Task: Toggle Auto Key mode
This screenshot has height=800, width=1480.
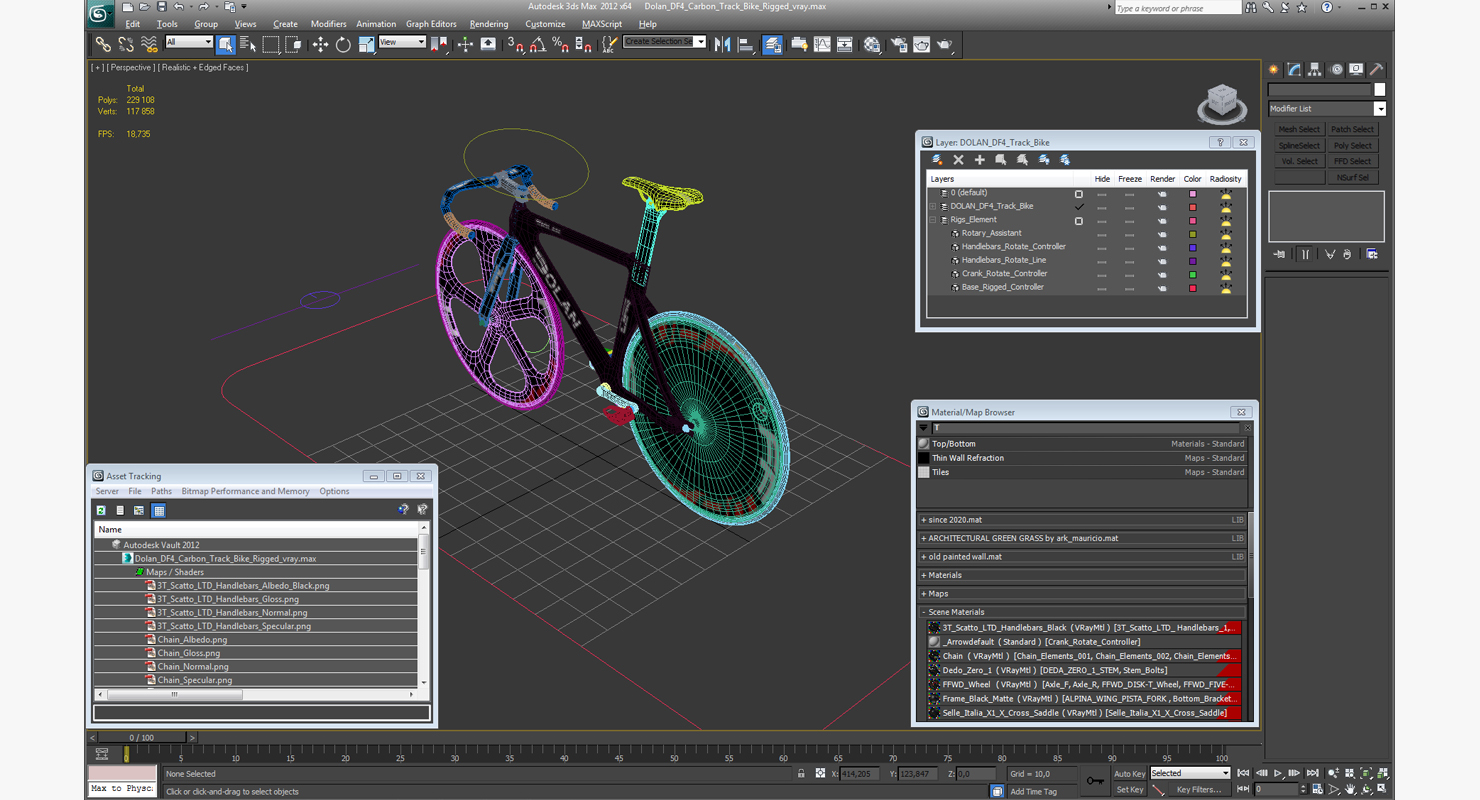Action: (1129, 774)
